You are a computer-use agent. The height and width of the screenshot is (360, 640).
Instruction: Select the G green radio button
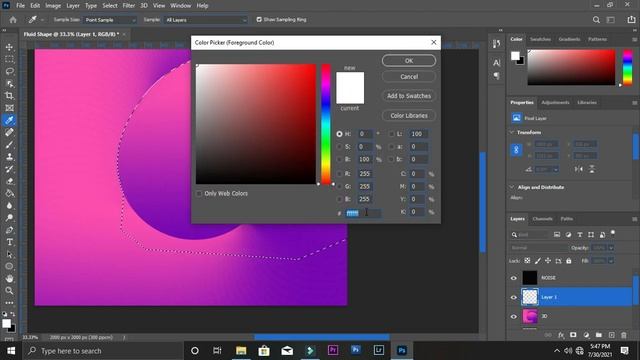click(x=339, y=187)
